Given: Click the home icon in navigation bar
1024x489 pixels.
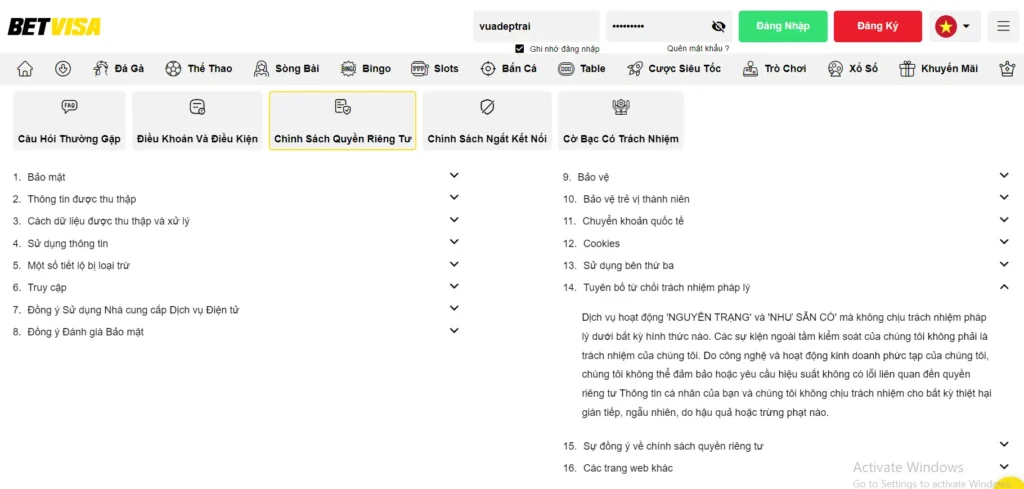Looking at the screenshot, I should (25, 69).
